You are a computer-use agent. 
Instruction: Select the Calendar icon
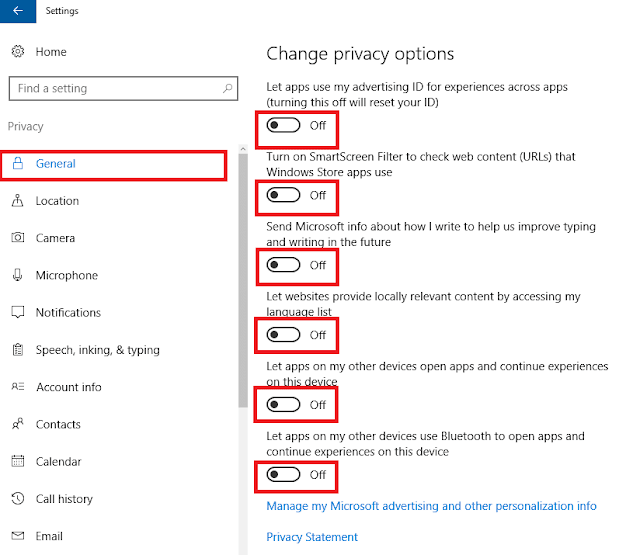[x=18, y=461]
